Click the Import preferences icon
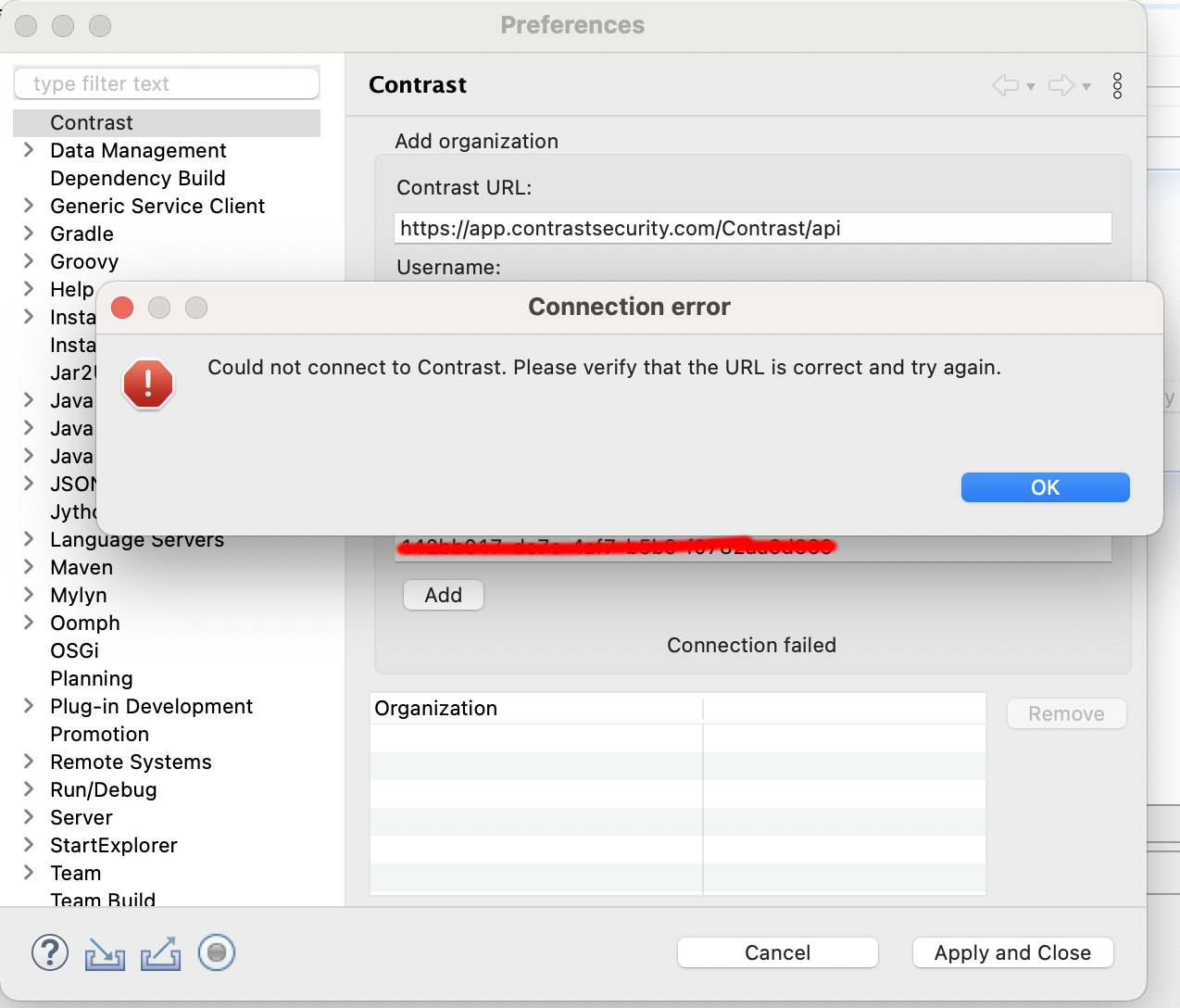1180x1008 pixels. (105, 953)
